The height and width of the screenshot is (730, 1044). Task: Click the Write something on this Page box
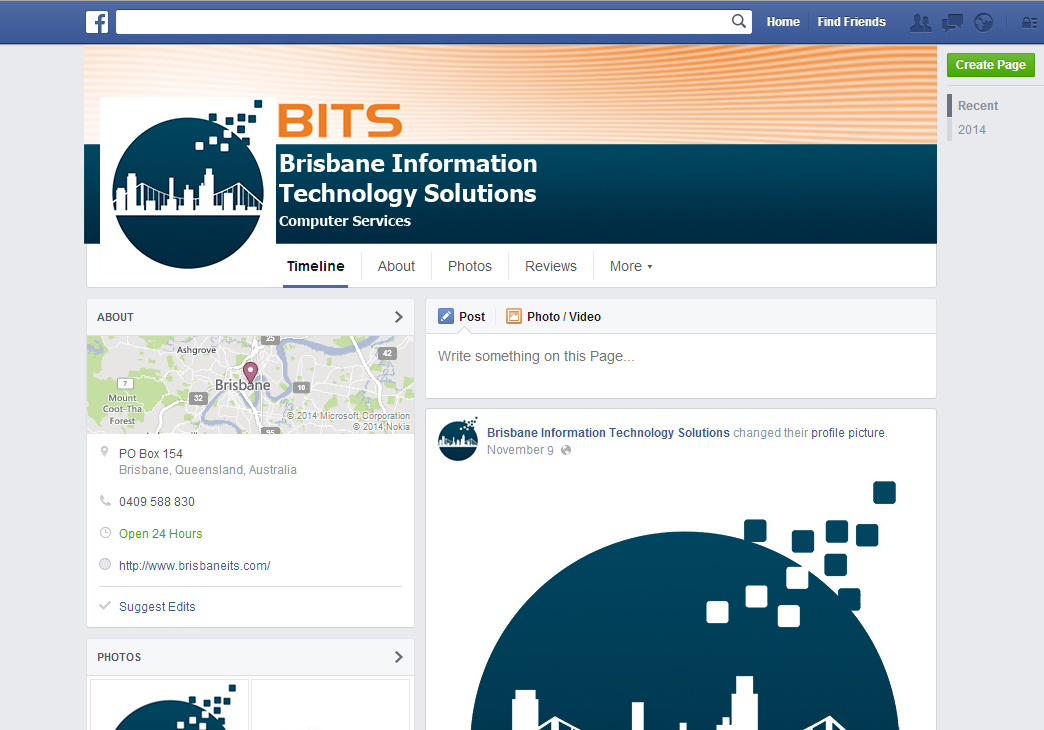(680, 365)
